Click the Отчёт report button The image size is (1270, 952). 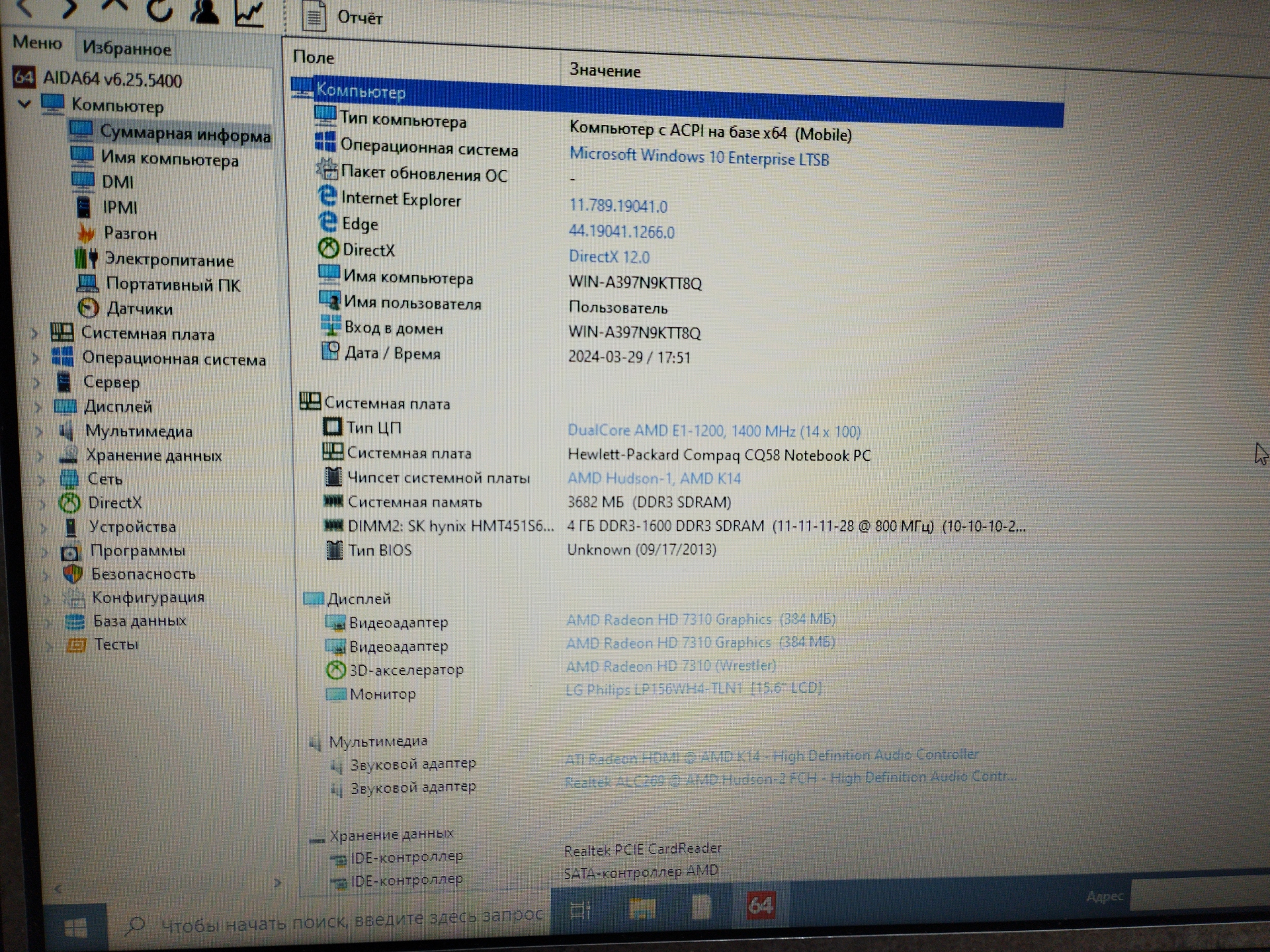343,17
